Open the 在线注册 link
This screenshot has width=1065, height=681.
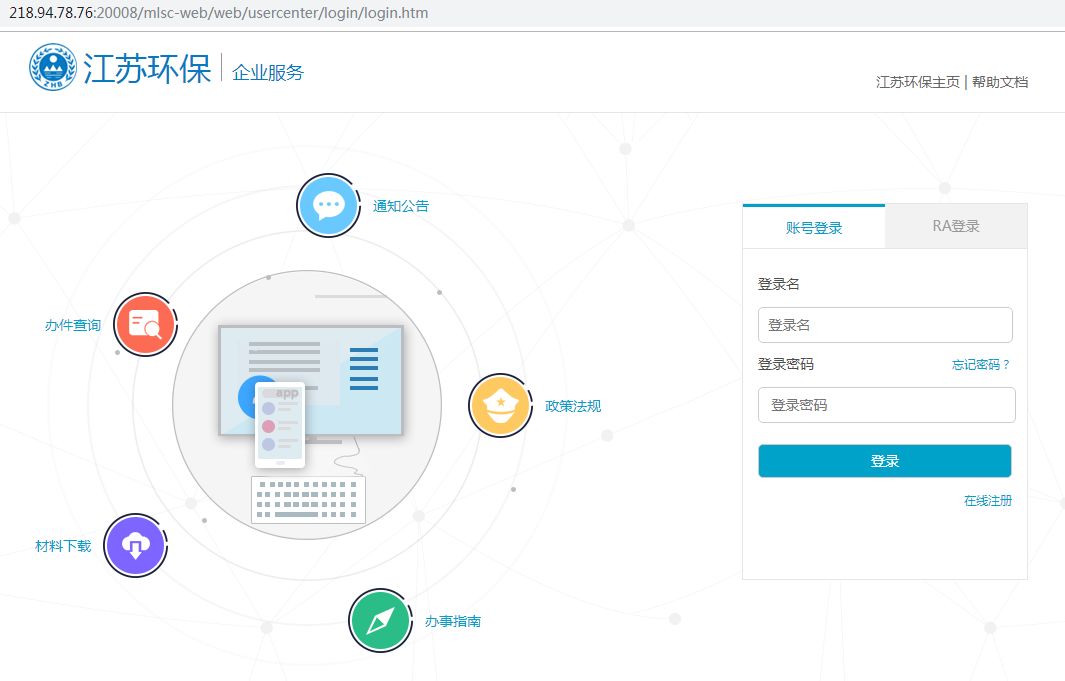[x=987, y=501]
